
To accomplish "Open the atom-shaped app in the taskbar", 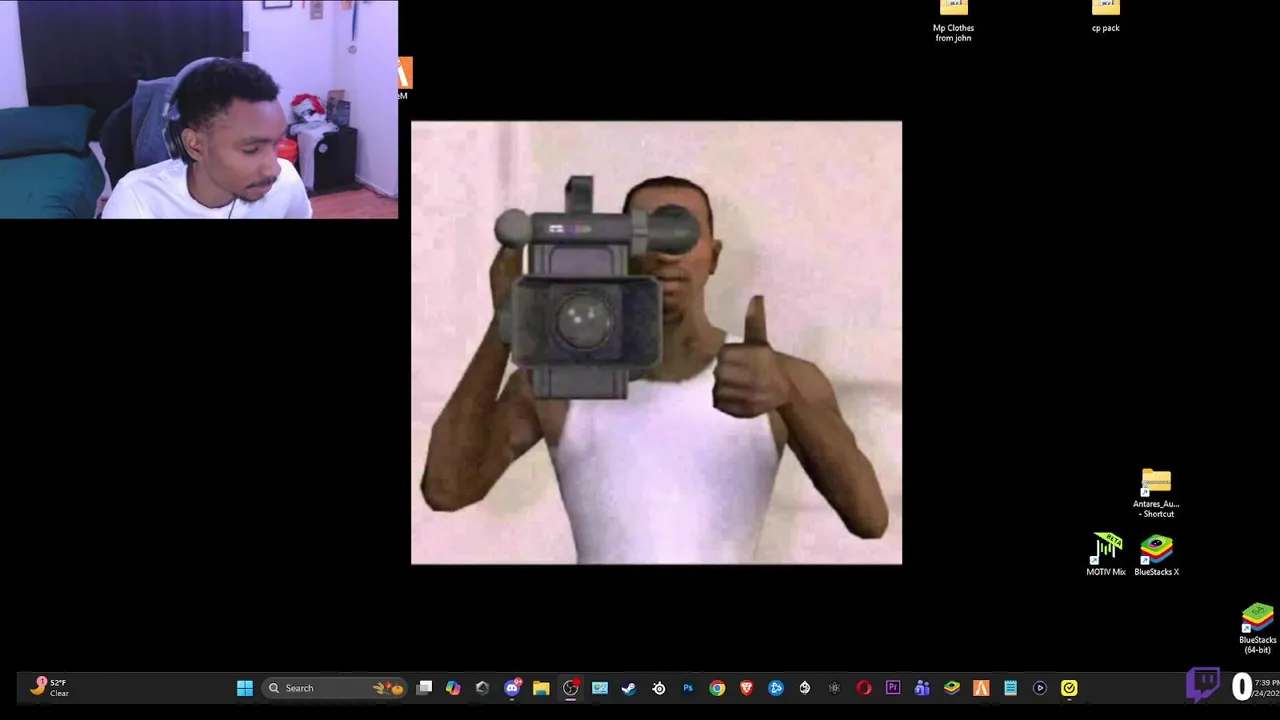I will tap(834, 688).
